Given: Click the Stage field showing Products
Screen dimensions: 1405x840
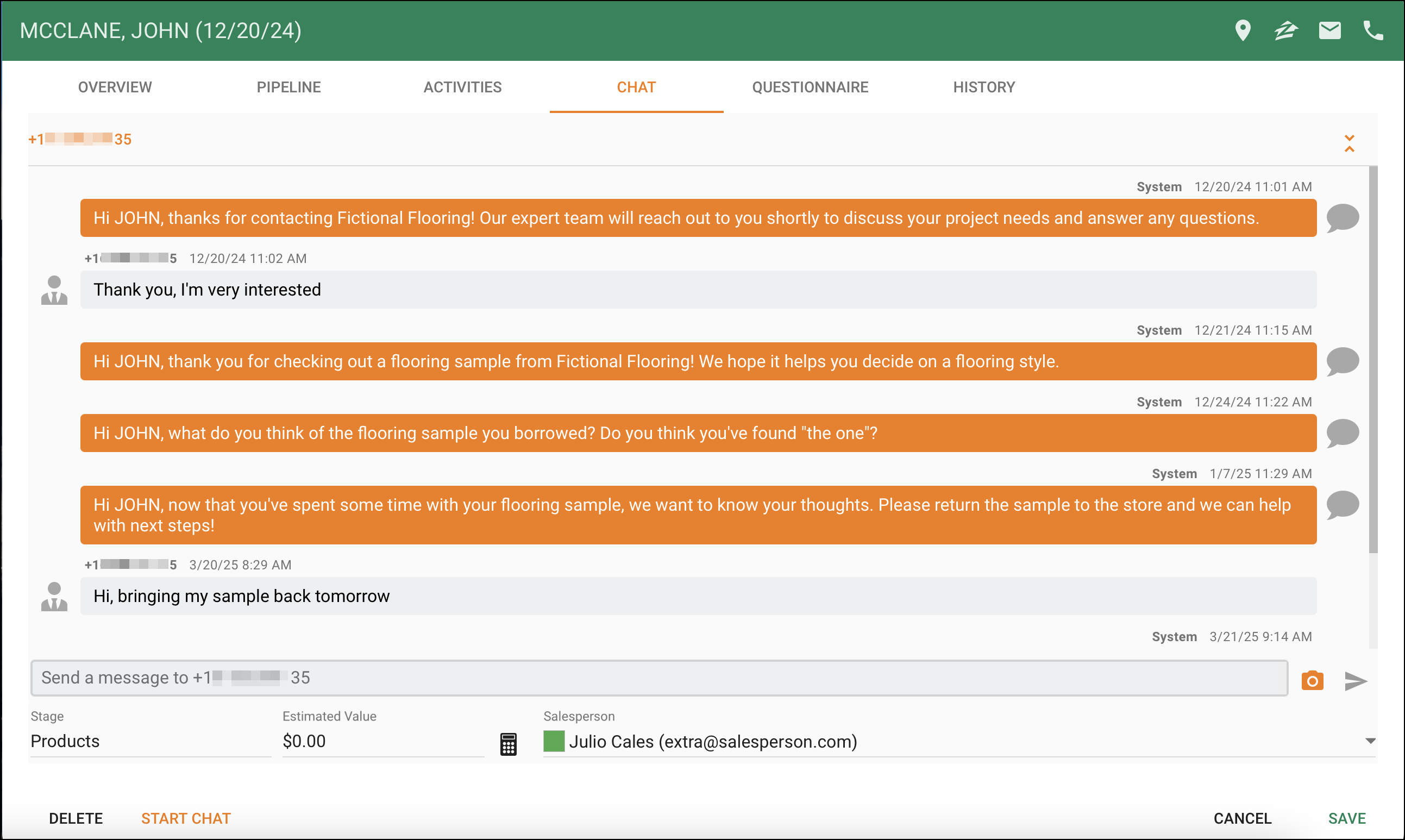Looking at the screenshot, I should tap(150, 741).
